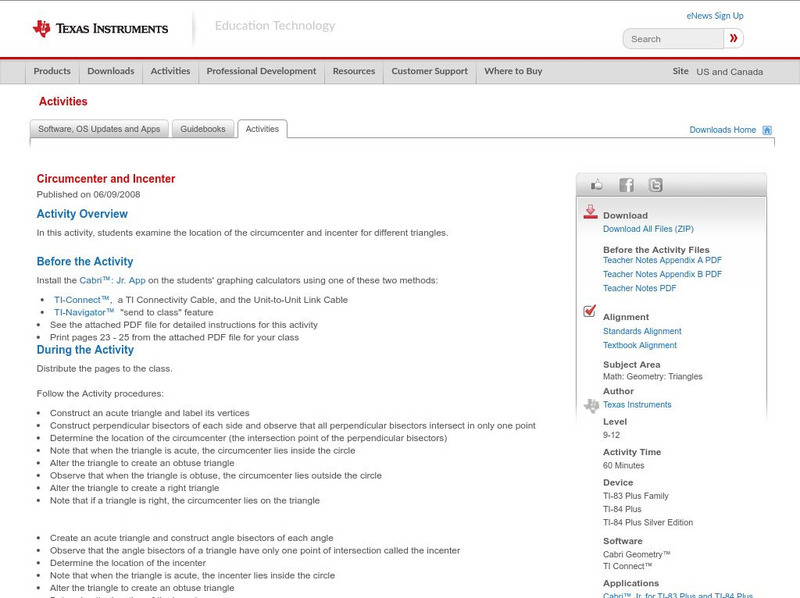Screen dimensions: 800x598
Task: Click the gray TI logo beside Author
Action: [591, 406]
